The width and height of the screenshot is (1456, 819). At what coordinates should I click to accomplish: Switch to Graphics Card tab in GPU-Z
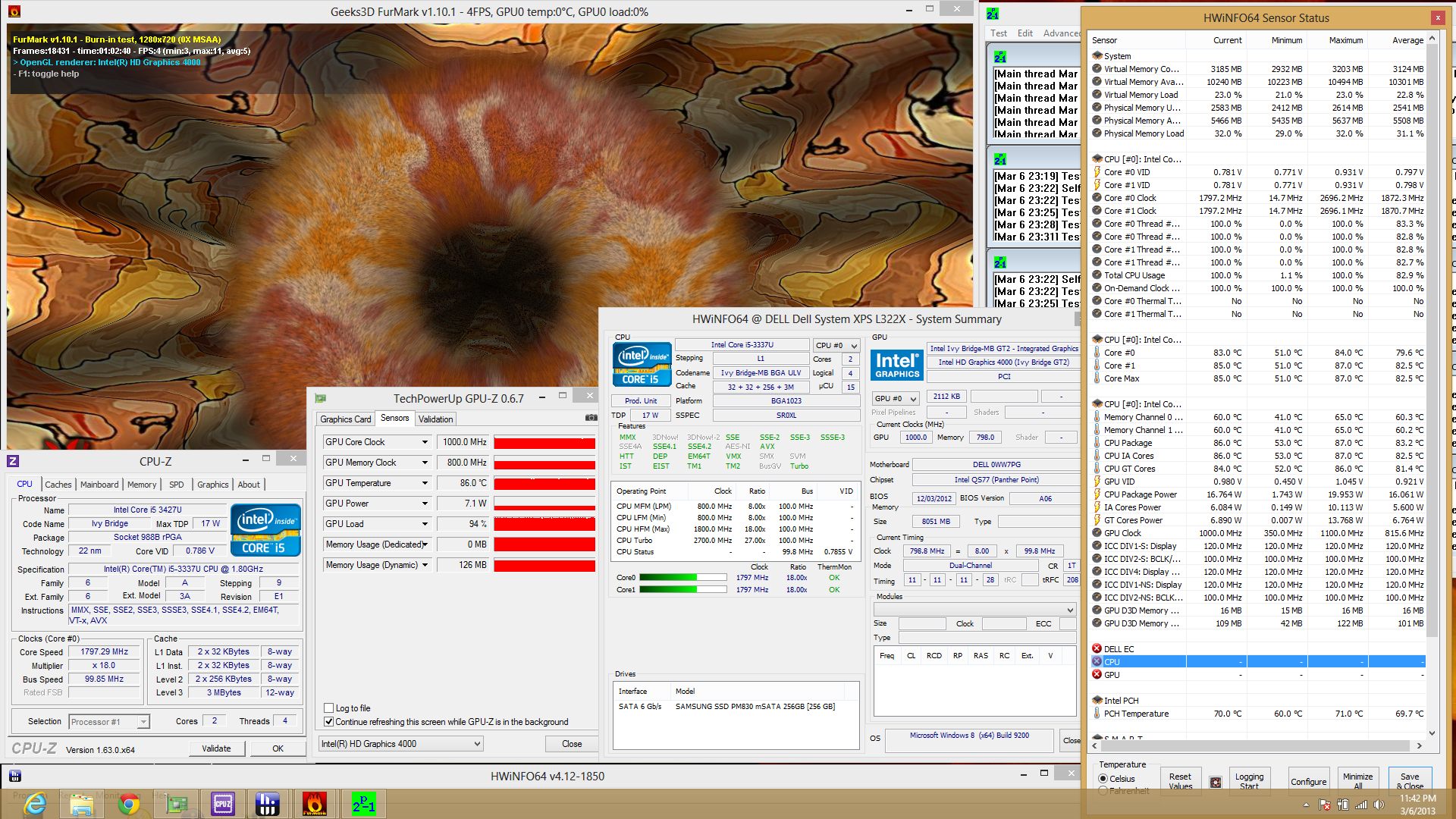[x=345, y=419]
